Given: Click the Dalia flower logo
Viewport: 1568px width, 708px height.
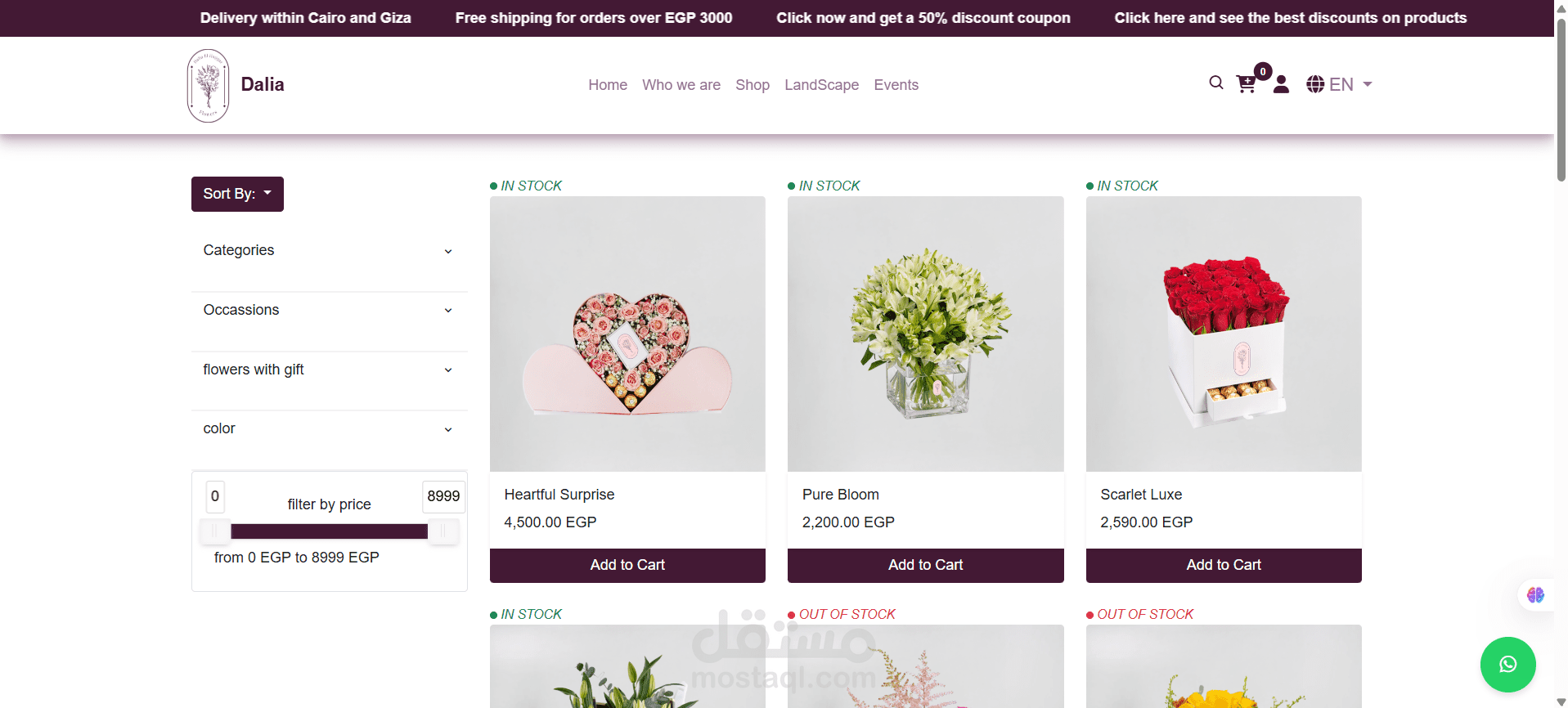Looking at the screenshot, I should [x=208, y=85].
